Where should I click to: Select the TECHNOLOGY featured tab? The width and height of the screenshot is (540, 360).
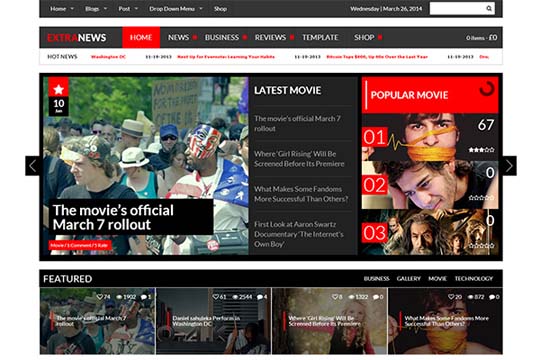pyautogui.click(x=474, y=278)
